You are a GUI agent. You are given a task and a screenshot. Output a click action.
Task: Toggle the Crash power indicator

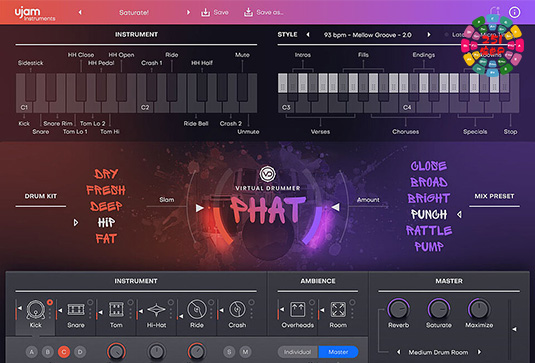coord(251,302)
